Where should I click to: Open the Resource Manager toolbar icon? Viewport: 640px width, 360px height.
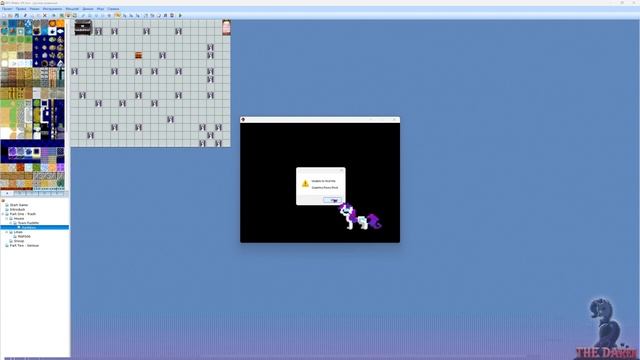152,16
